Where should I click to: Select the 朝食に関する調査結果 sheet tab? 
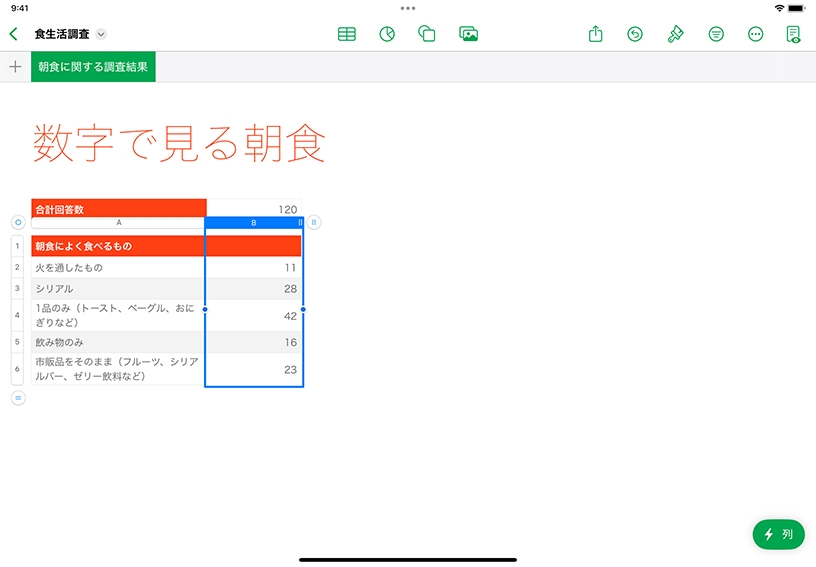click(93, 67)
